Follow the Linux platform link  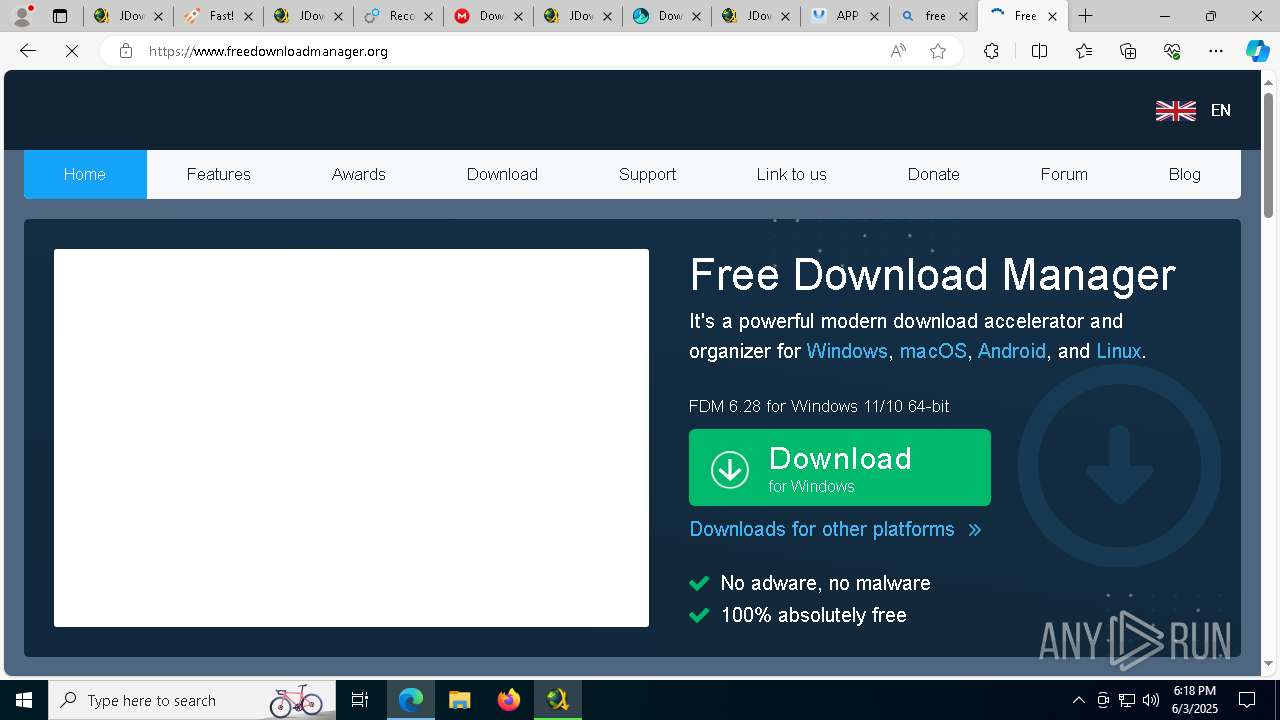coord(1118,351)
